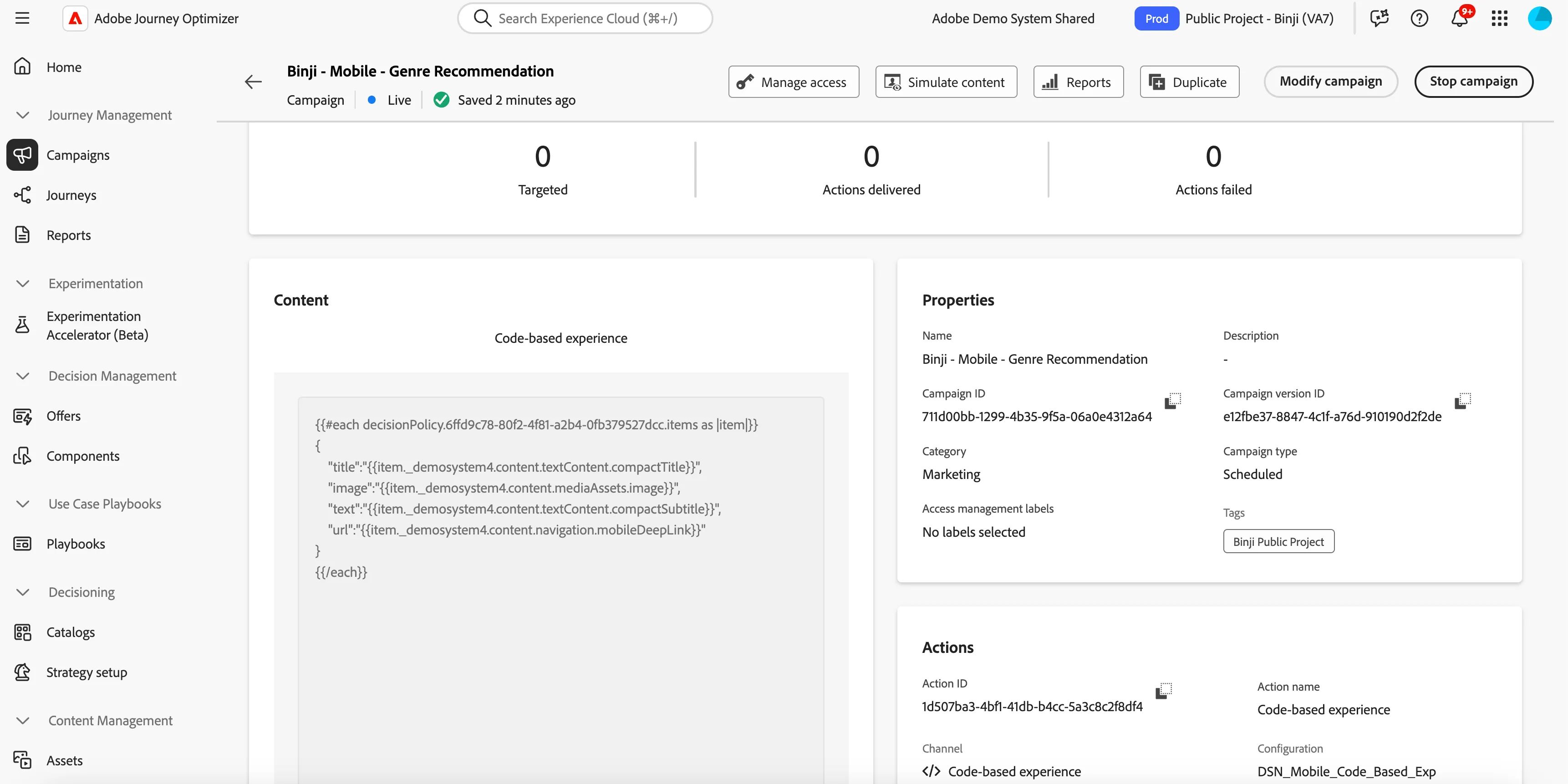Open the hamburger navigation menu
The image size is (1568, 784).
click(x=22, y=18)
